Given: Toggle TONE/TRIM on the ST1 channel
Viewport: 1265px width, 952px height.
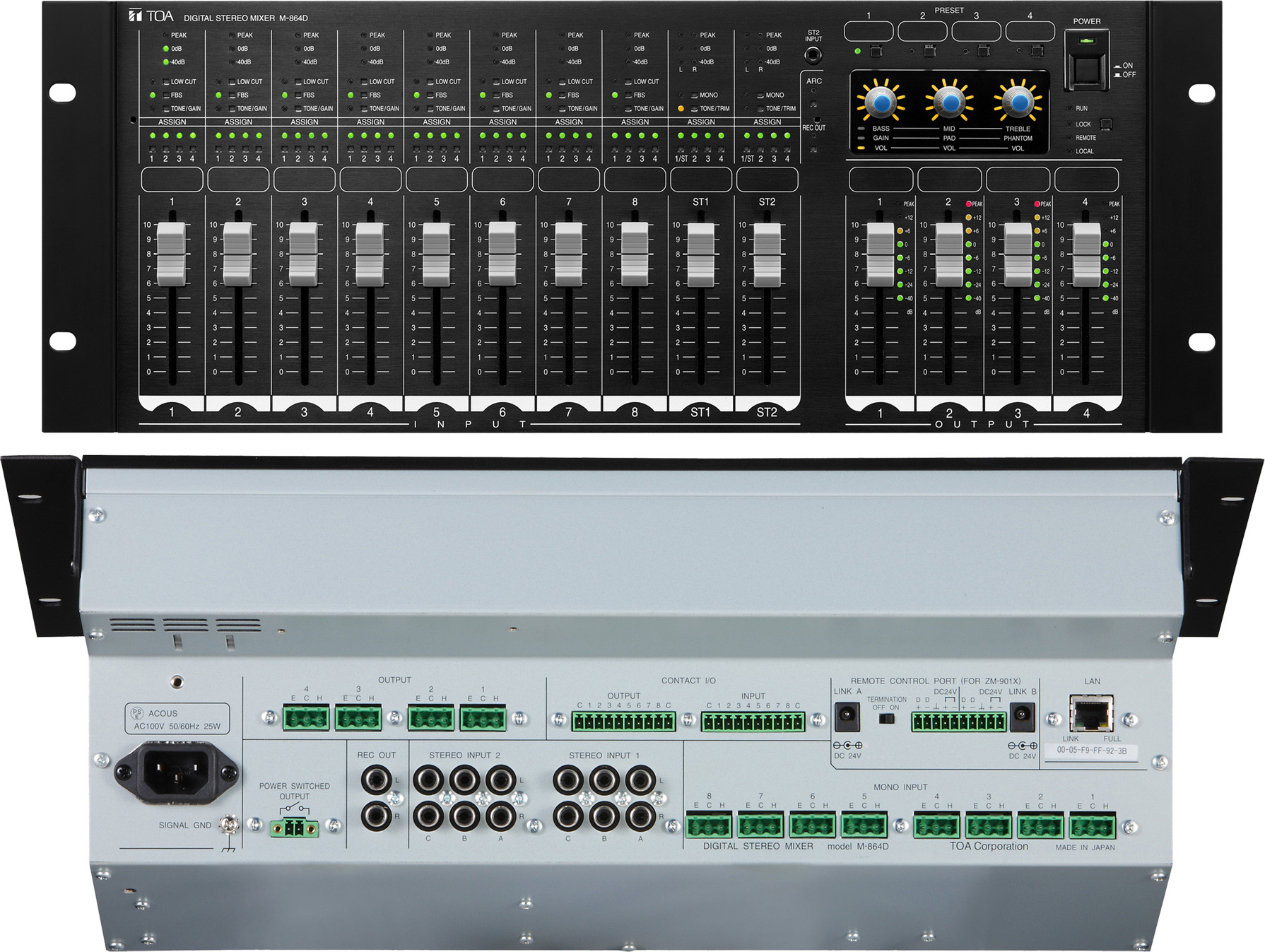Looking at the screenshot, I should [x=695, y=109].
